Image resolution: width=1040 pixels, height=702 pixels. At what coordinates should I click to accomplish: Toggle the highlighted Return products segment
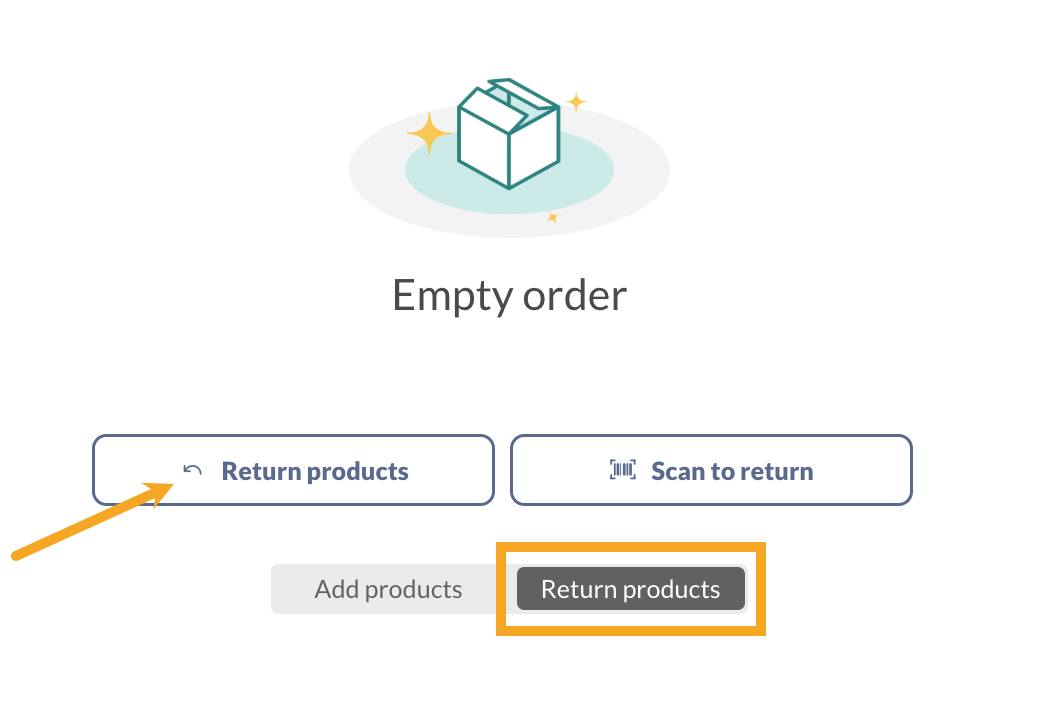pos(630,589)
